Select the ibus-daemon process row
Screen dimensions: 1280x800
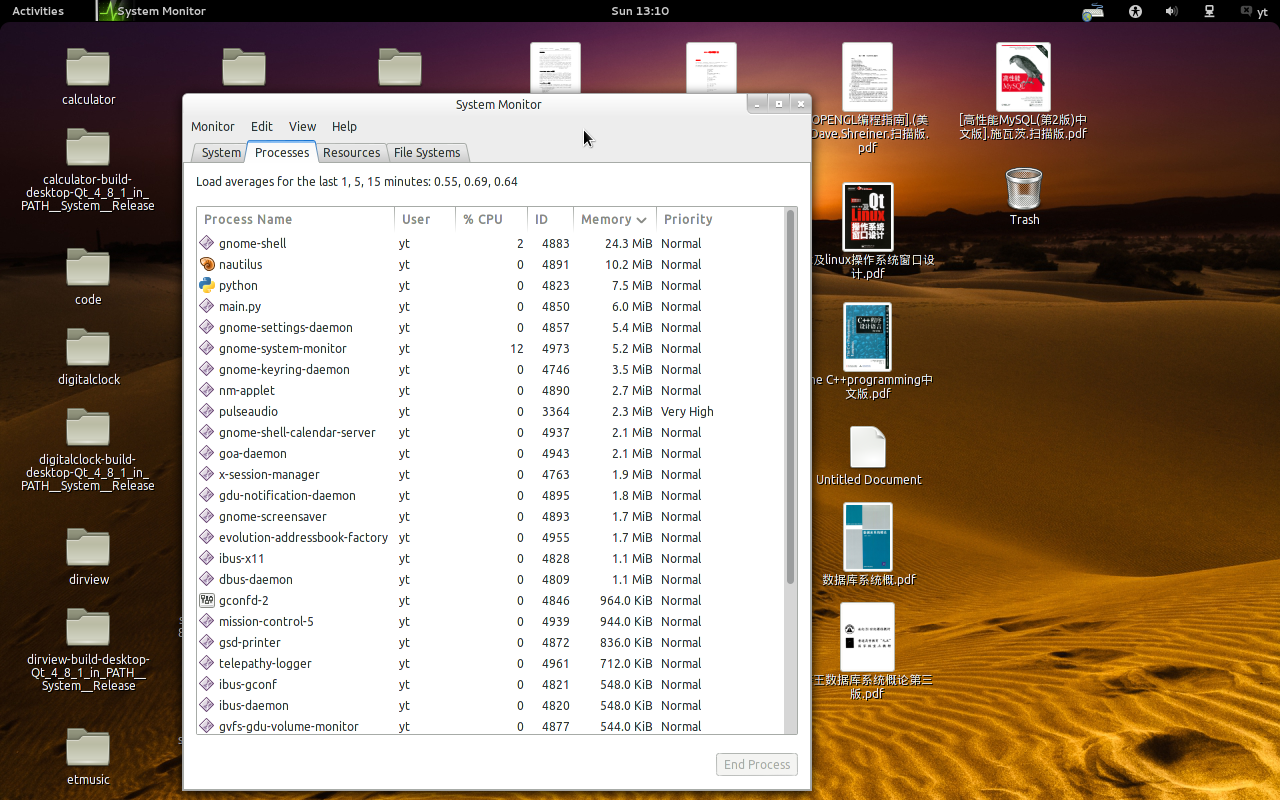tap(491, 705)
